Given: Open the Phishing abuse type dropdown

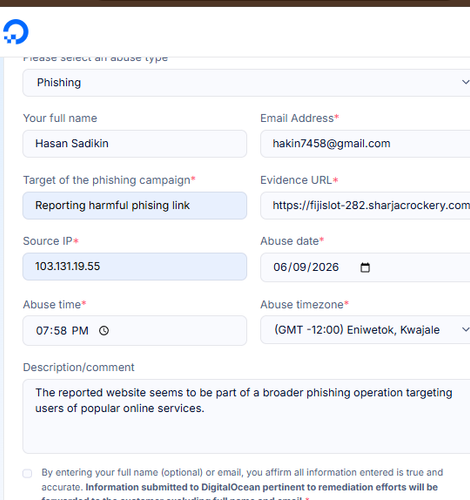Looking at the screenshot, I should coord(246,83).
